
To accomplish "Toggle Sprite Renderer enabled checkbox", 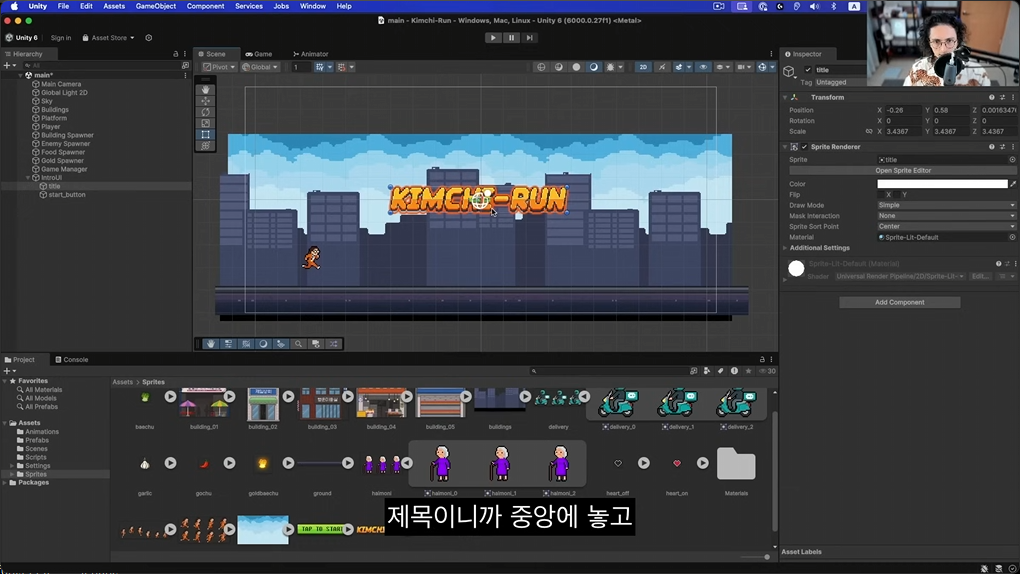I will 804,147.
